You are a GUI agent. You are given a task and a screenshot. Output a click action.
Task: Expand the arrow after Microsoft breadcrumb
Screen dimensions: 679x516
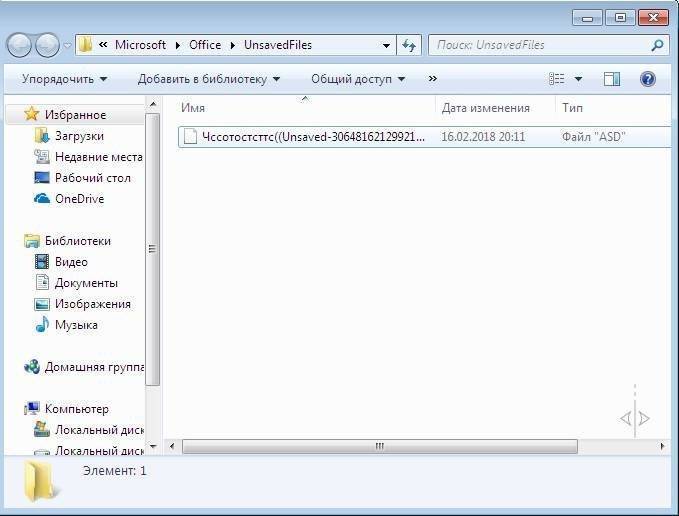[178, 45]
